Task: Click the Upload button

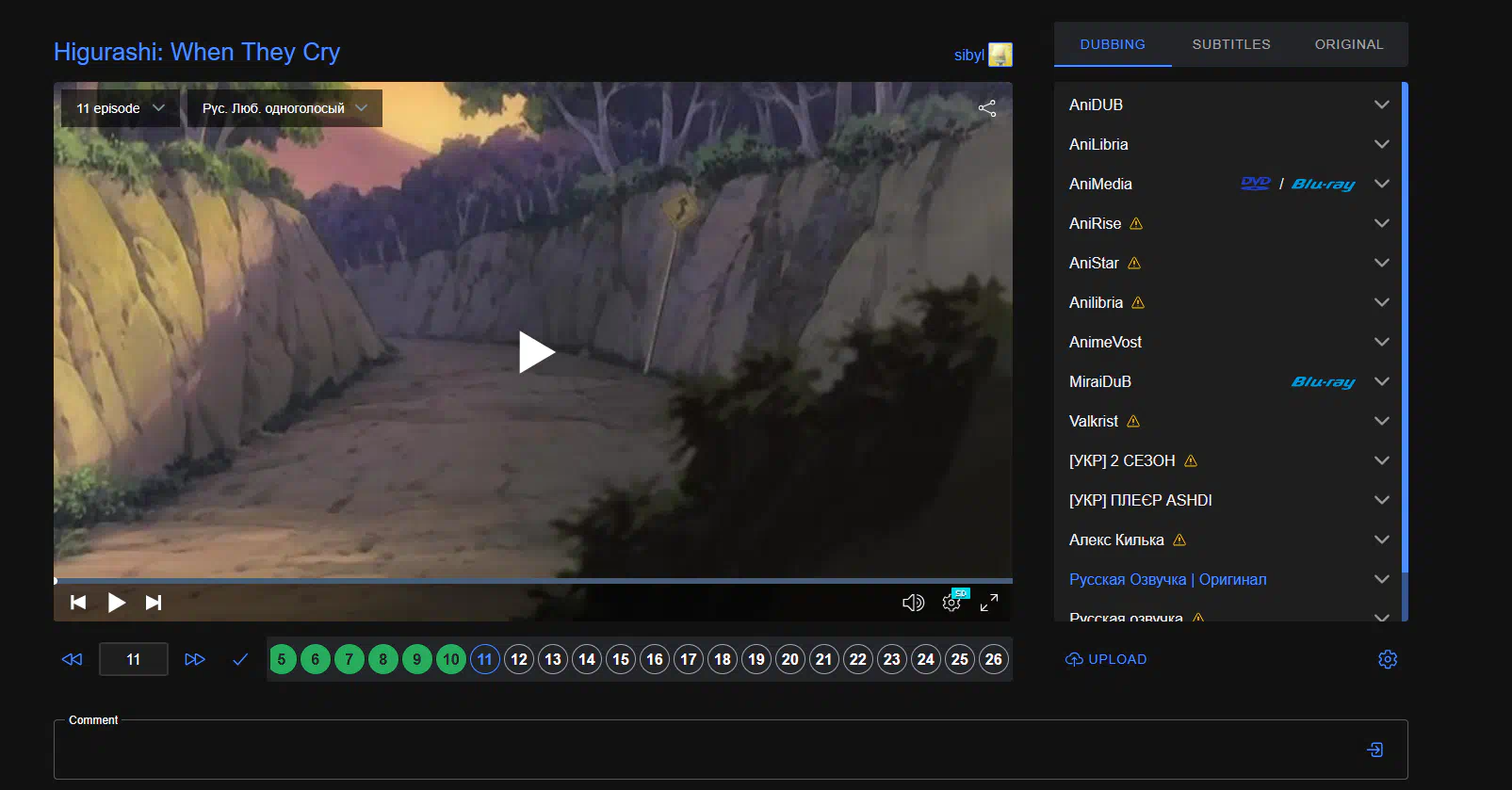Action: [1106, 659]
